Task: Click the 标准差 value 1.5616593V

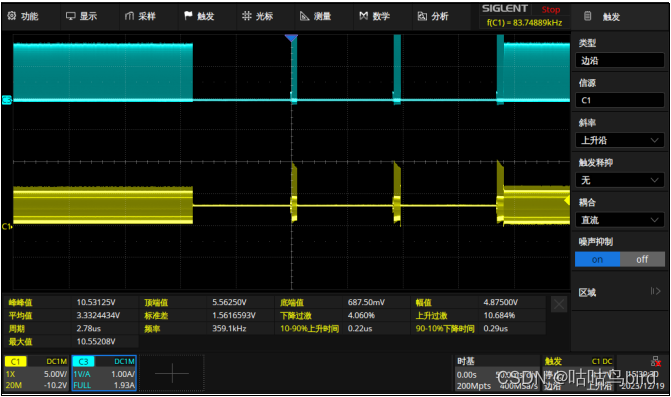Action: click(x=234, y=316)
